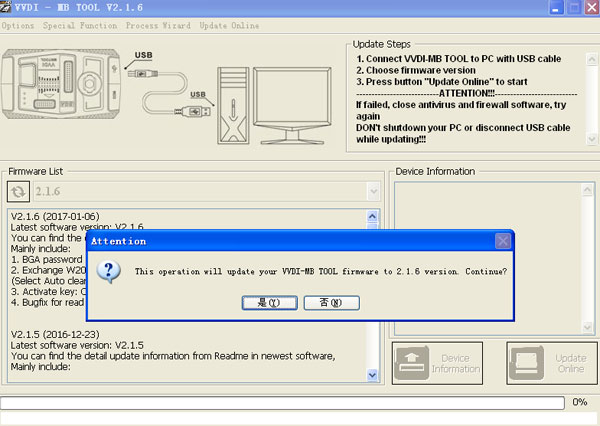The image size is (600, 426).
Task: Click the text 'V2.1.6 (2017-01-06)'
Action: click(x=55, y=217)
